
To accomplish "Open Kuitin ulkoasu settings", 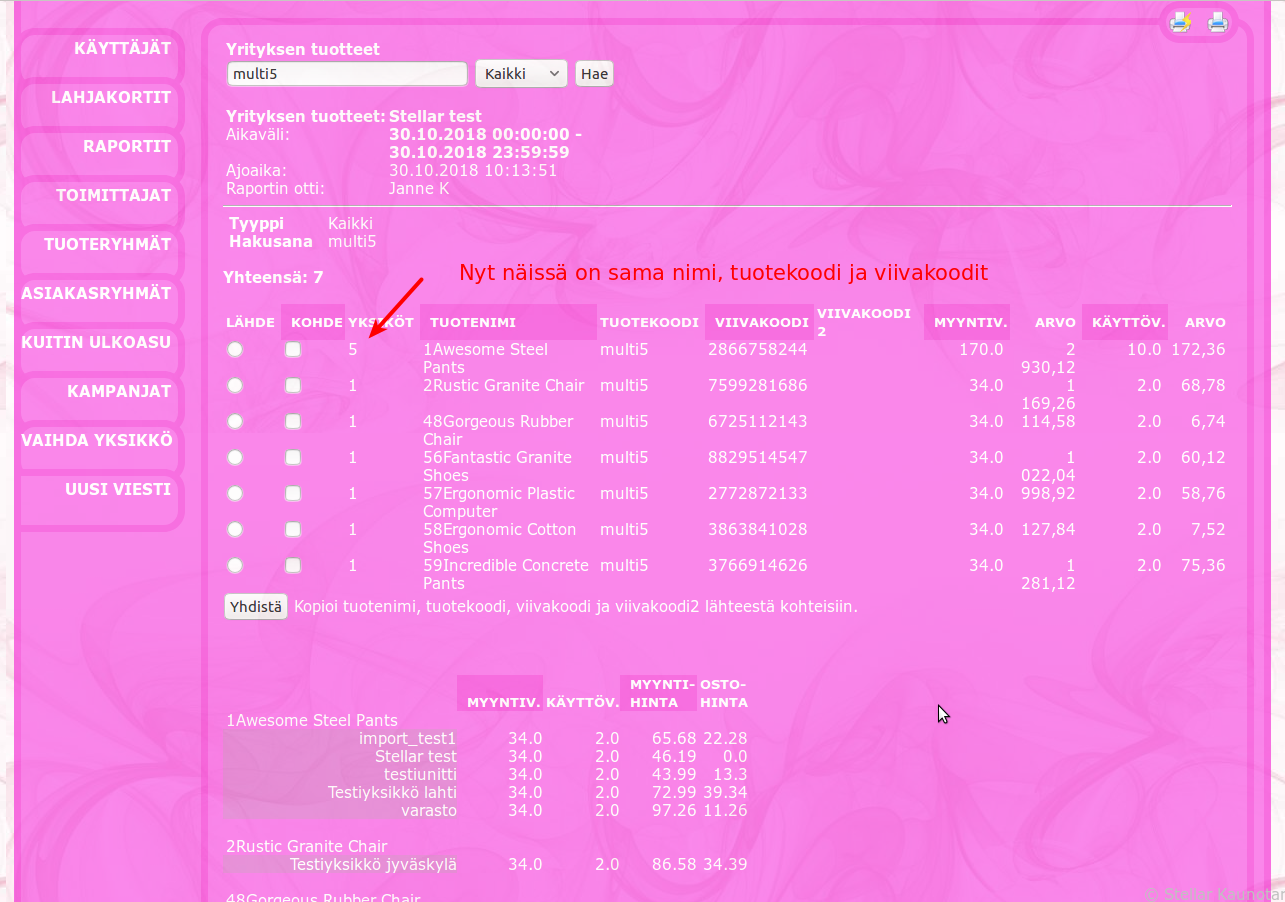I will click(x=96, y=343).
